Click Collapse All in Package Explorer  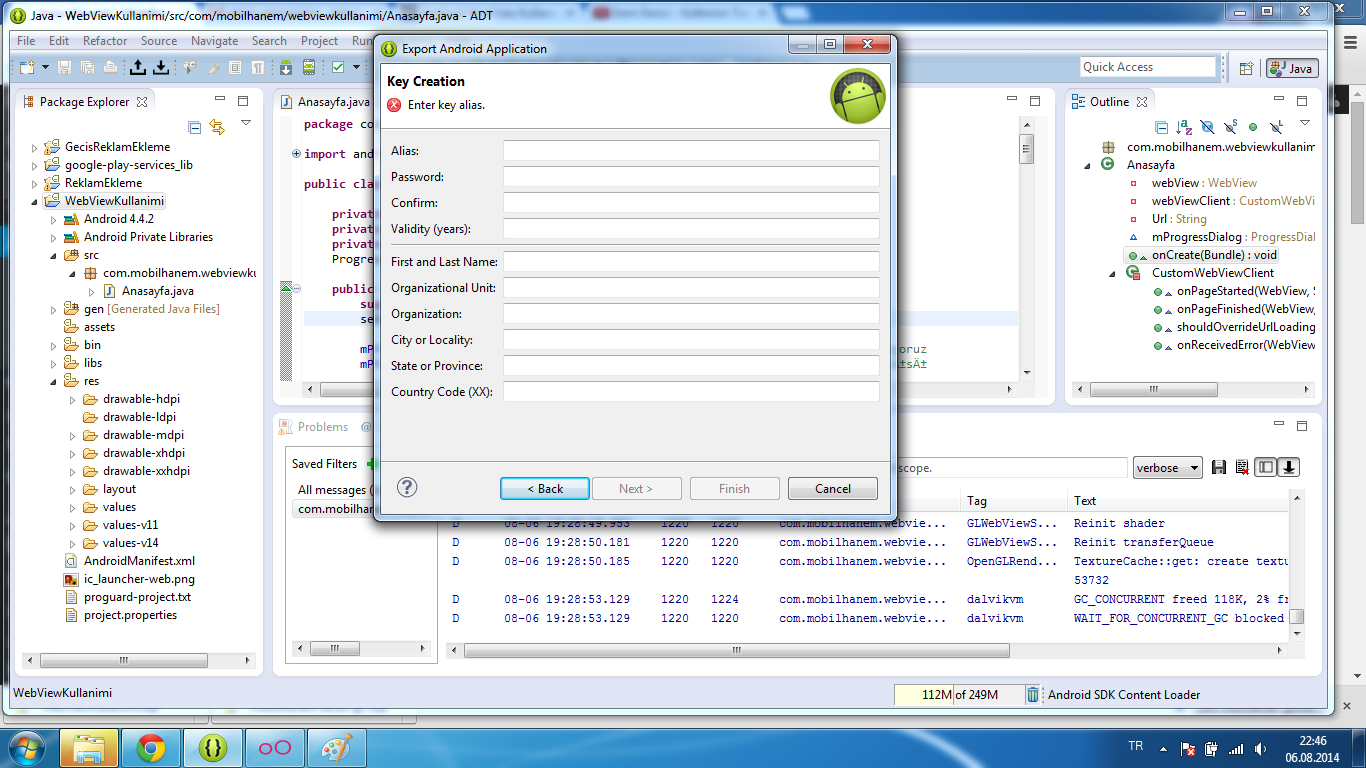click(195, 127)
